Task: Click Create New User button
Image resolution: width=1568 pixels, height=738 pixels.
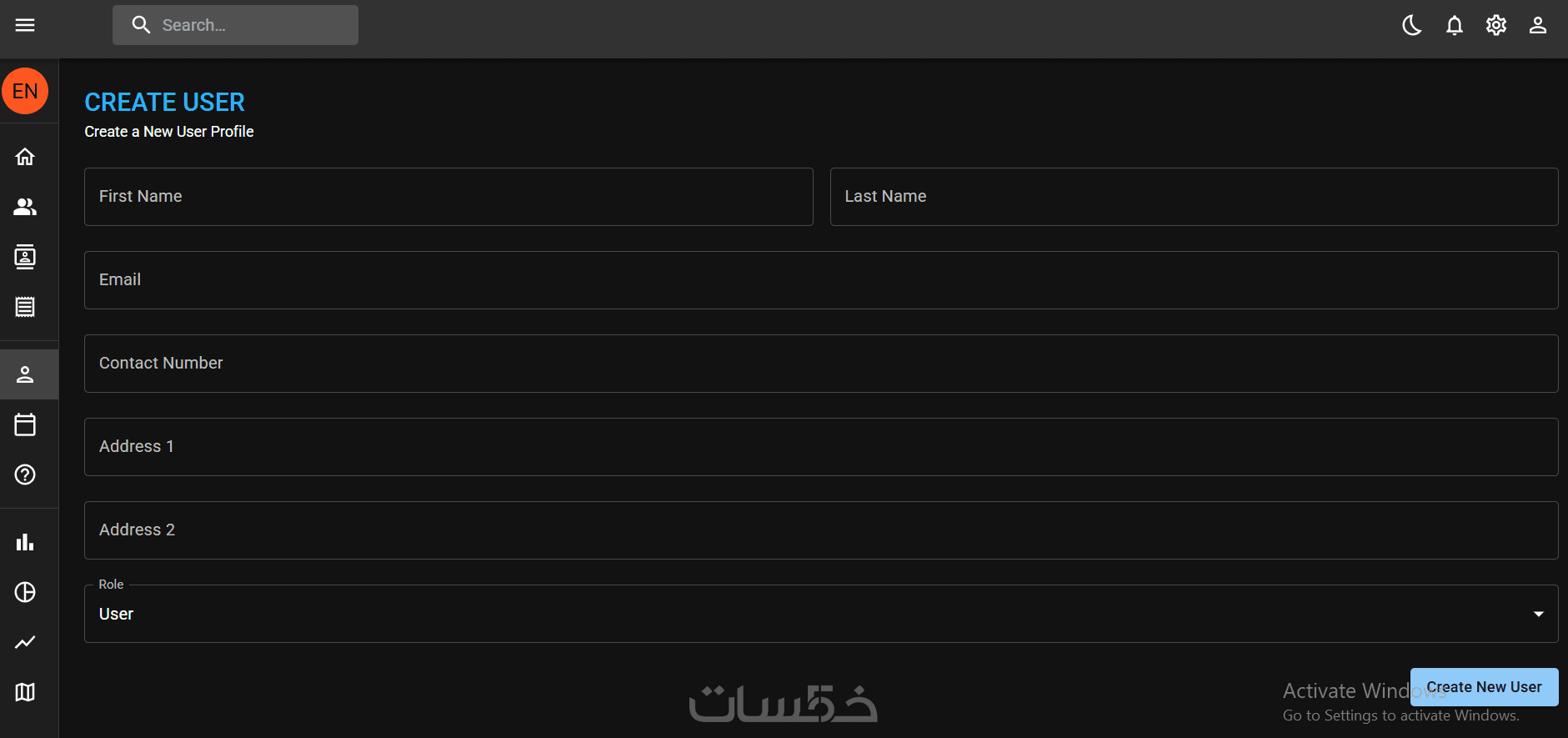Action: 1484,687
